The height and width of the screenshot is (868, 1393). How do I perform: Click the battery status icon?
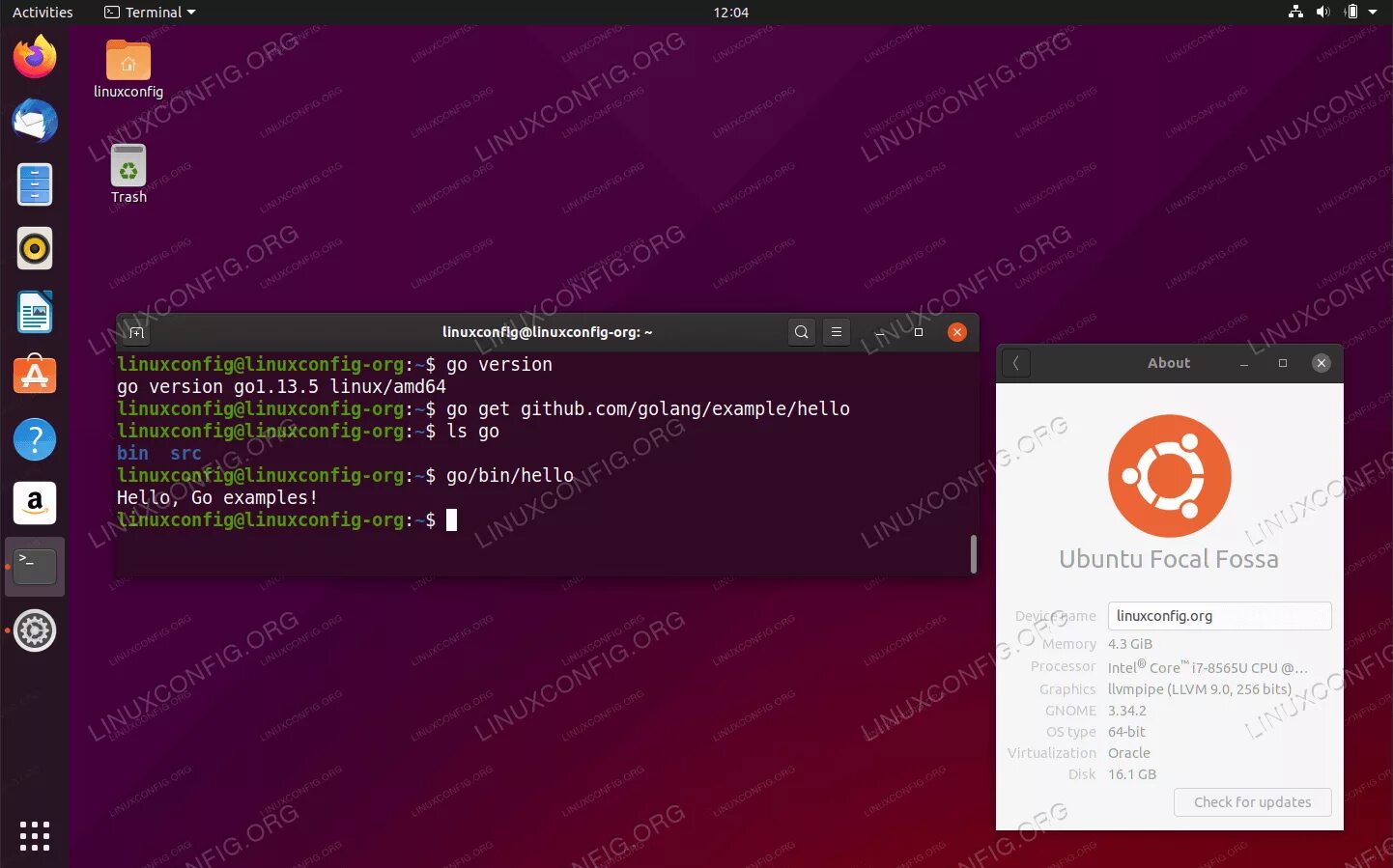click(1350, 12)
